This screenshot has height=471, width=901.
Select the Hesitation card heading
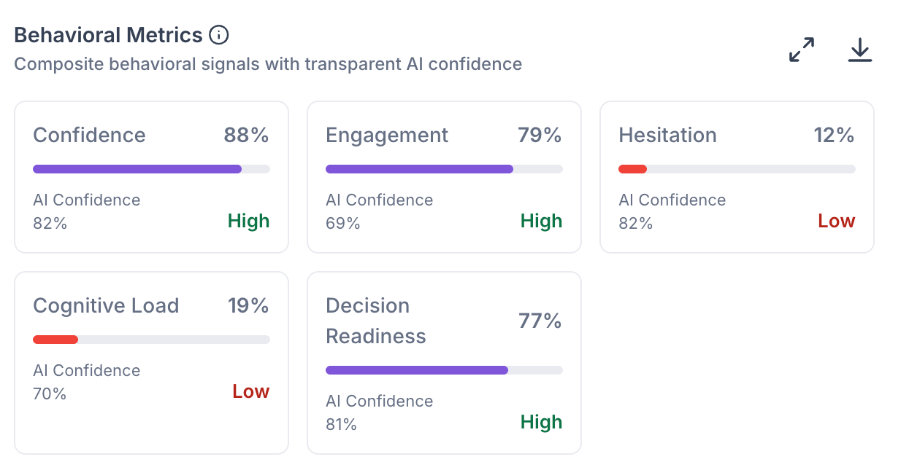coord(668,135)
